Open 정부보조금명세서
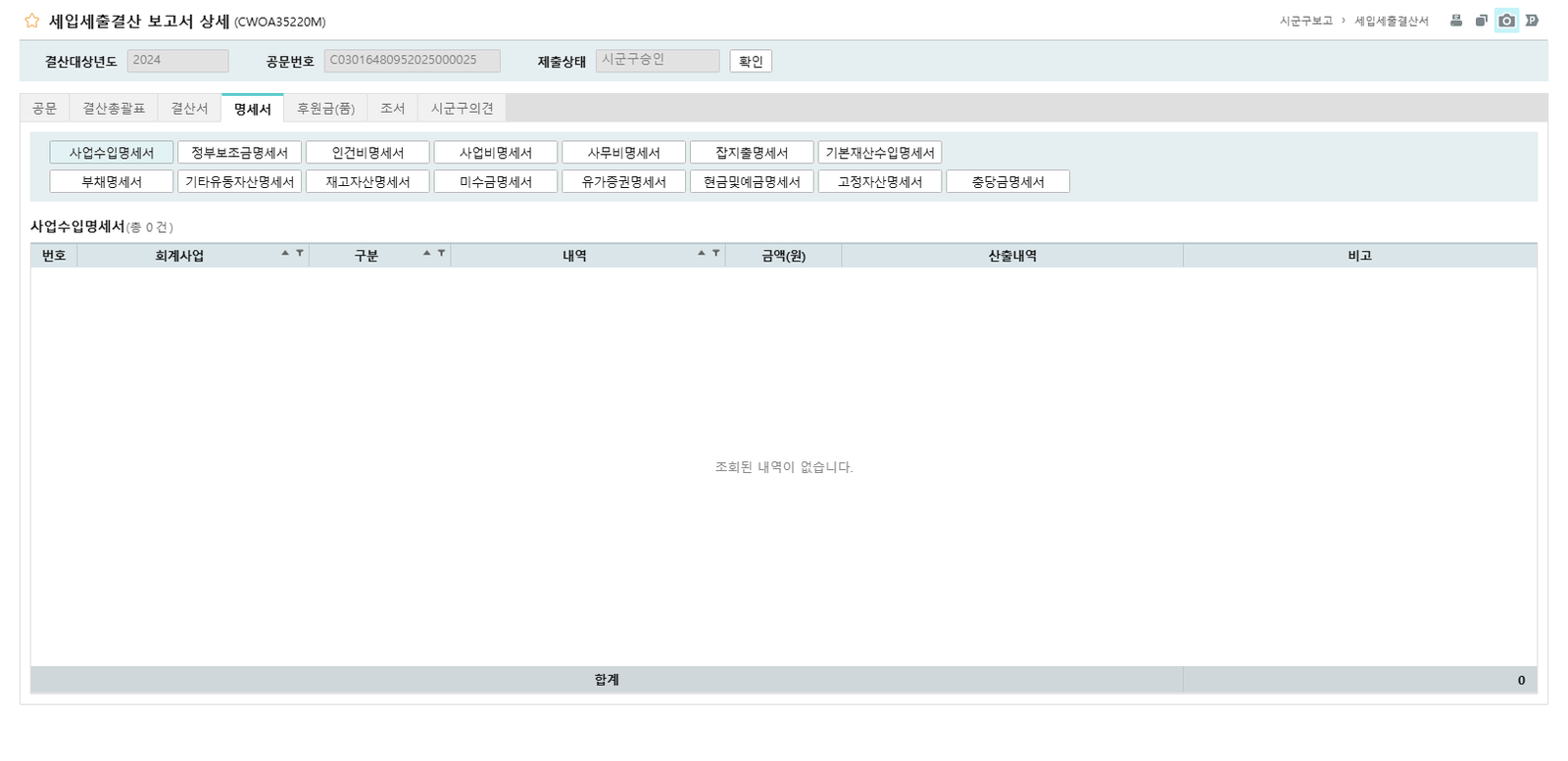 coord(240,153)
